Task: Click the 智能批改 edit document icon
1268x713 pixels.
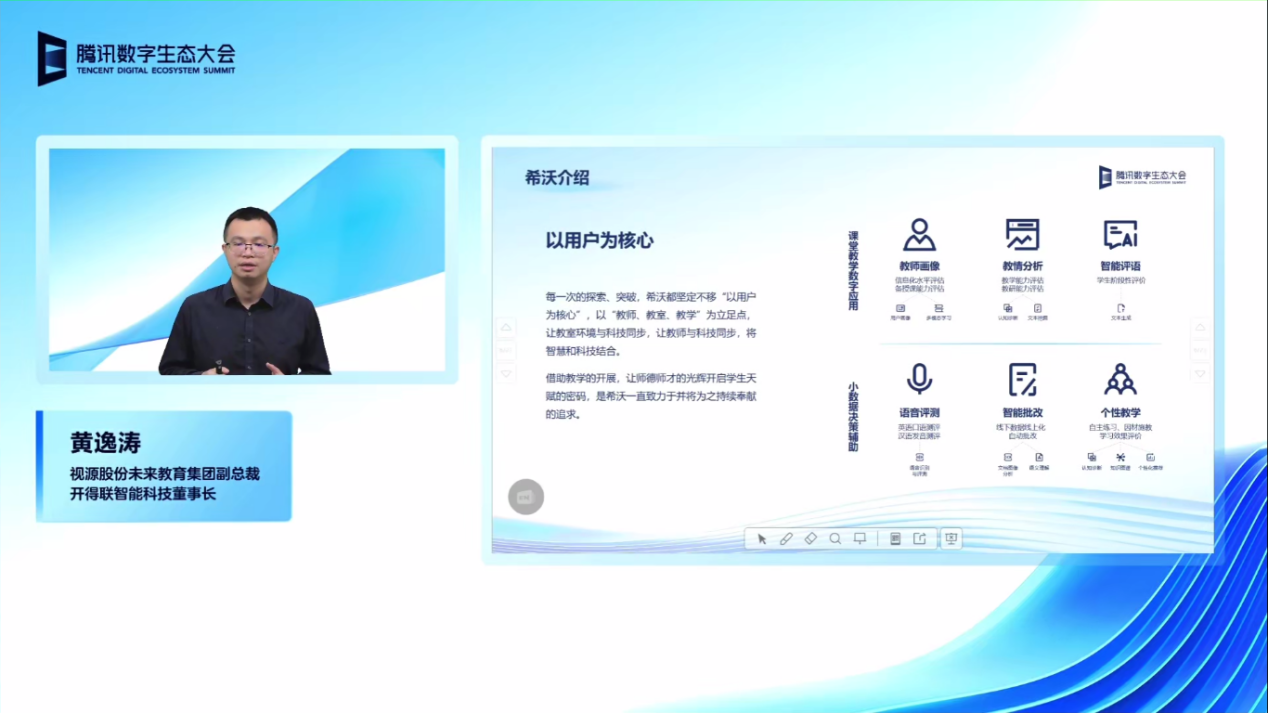Action: [1022, 380]
